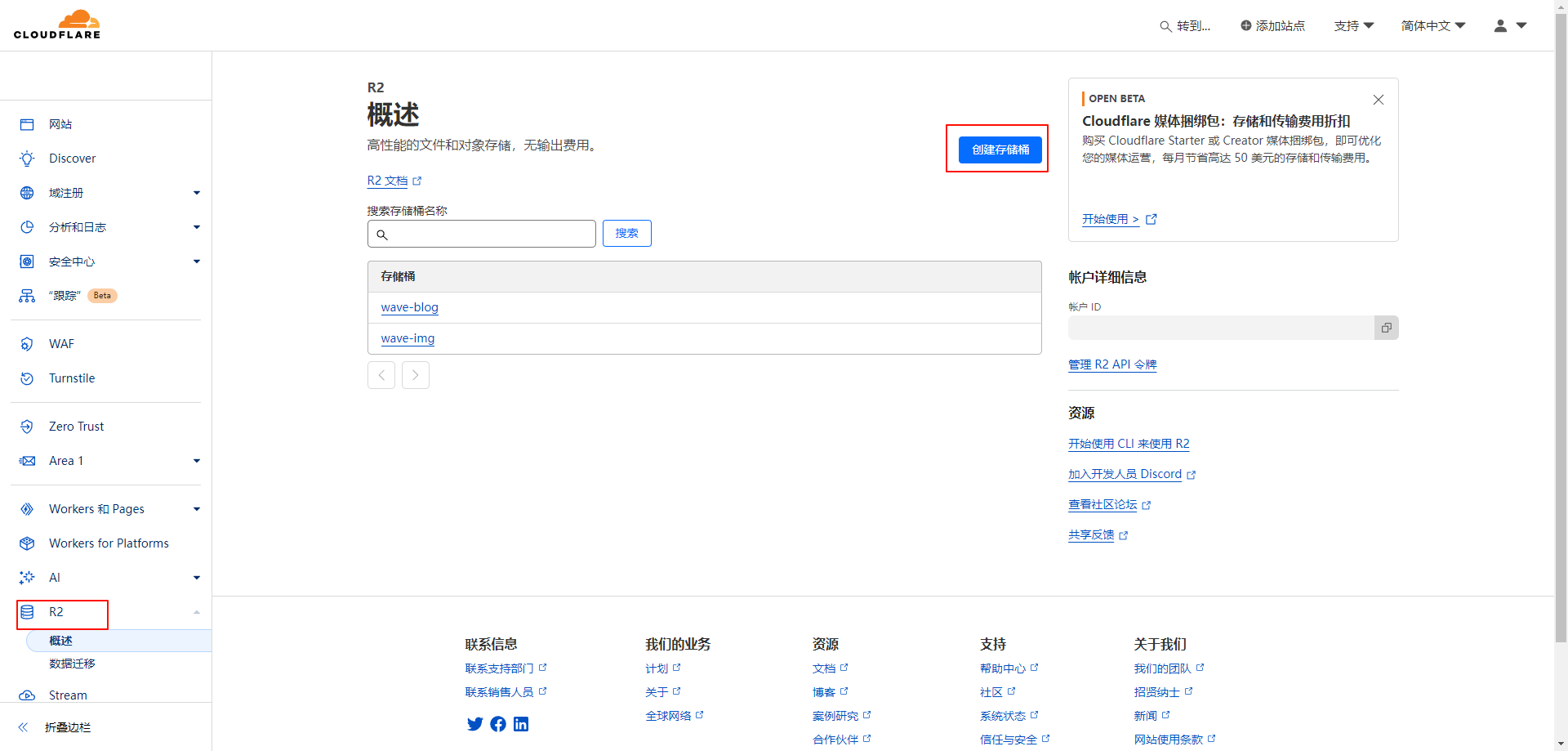
Task: Expand the 域注册 submenu arrow
Action: pos(197,193)
